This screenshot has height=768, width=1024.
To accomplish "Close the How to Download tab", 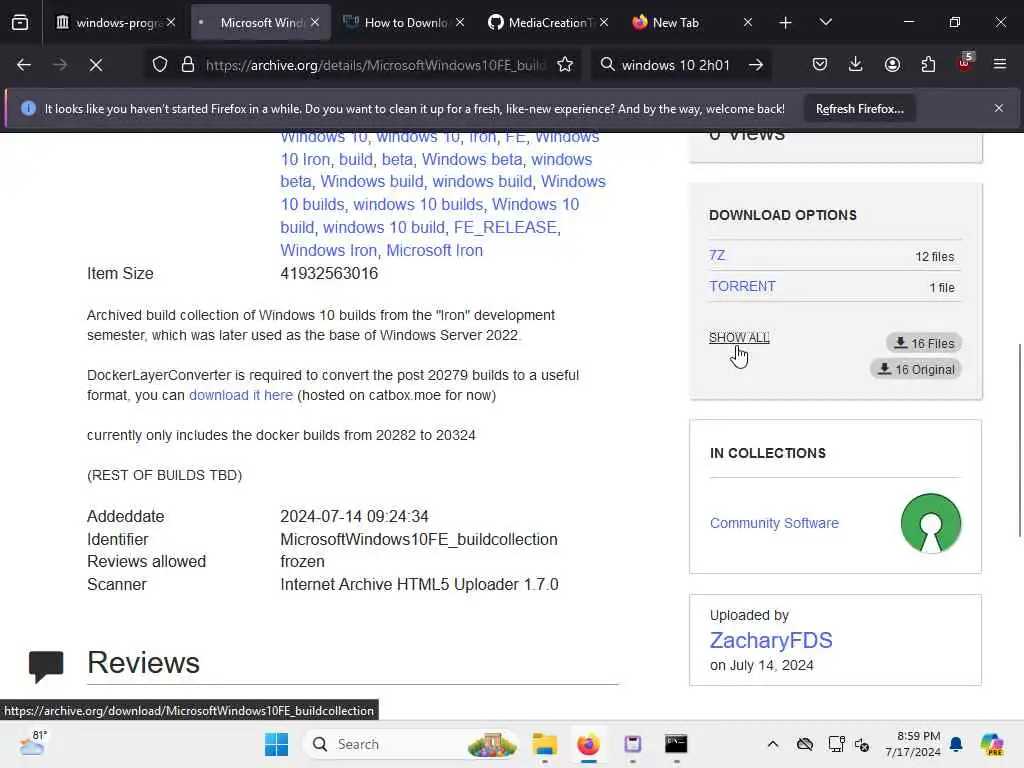I will pyautogui.click(x=460, y=23).
